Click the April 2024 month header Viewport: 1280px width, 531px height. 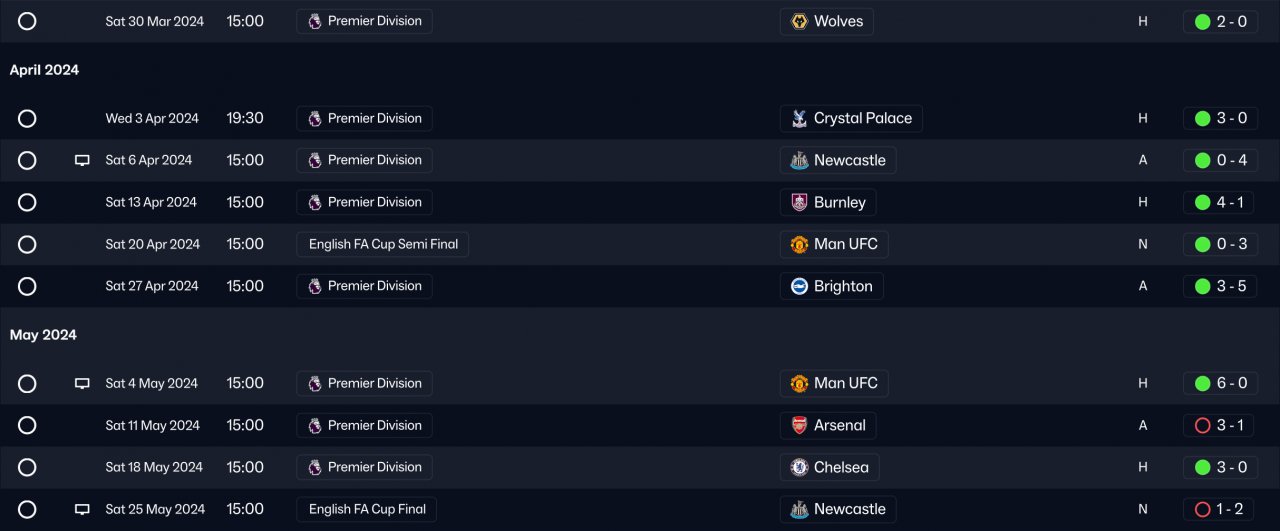[44, 70]
